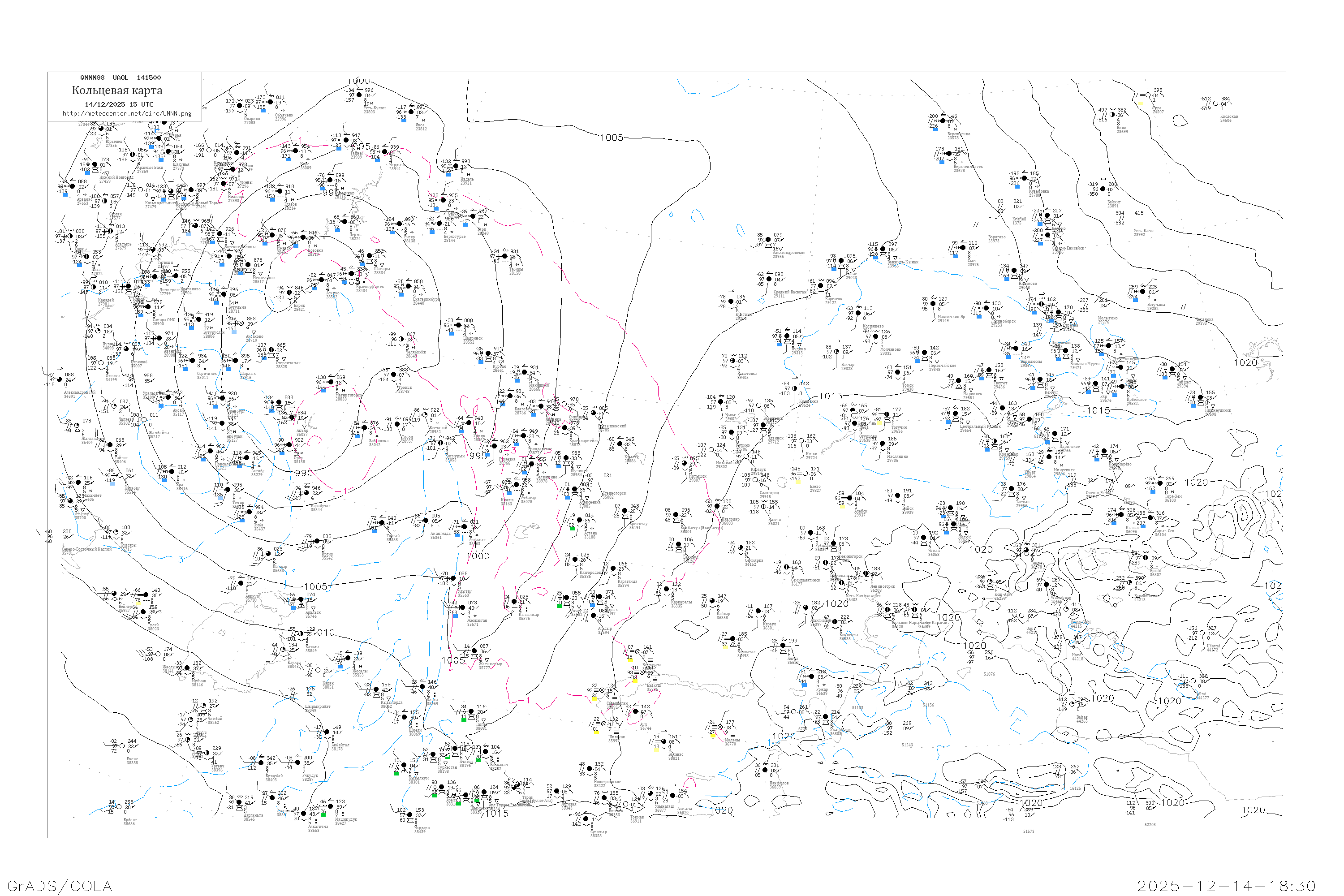This screenshot has height=896, width=1344.
Task: Click the QNNN98 UAOL 141500 header code
Action: point(121,78)
